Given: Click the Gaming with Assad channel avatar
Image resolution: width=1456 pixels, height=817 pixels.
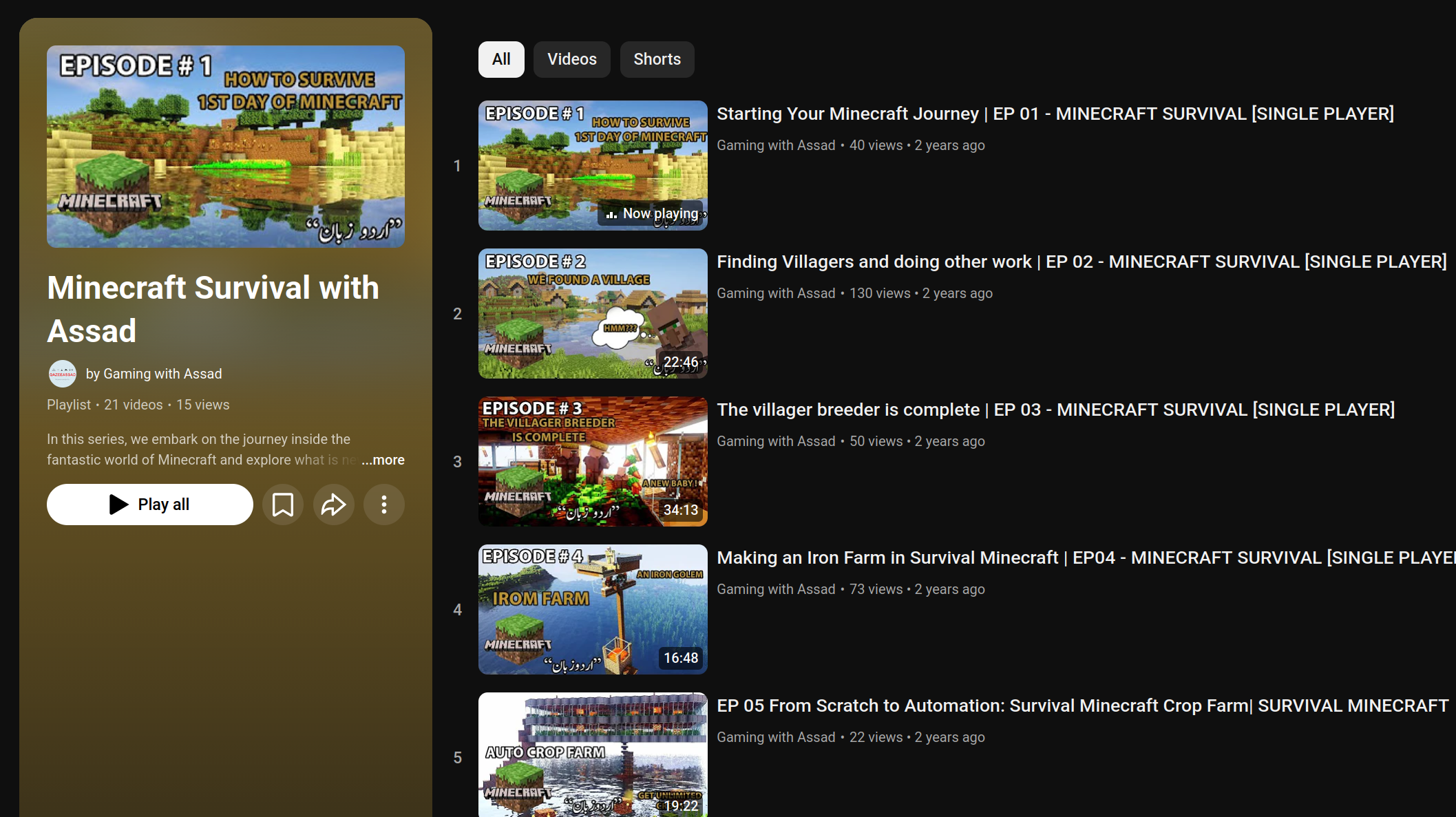Looking at the screenshot, I should 63,374.
